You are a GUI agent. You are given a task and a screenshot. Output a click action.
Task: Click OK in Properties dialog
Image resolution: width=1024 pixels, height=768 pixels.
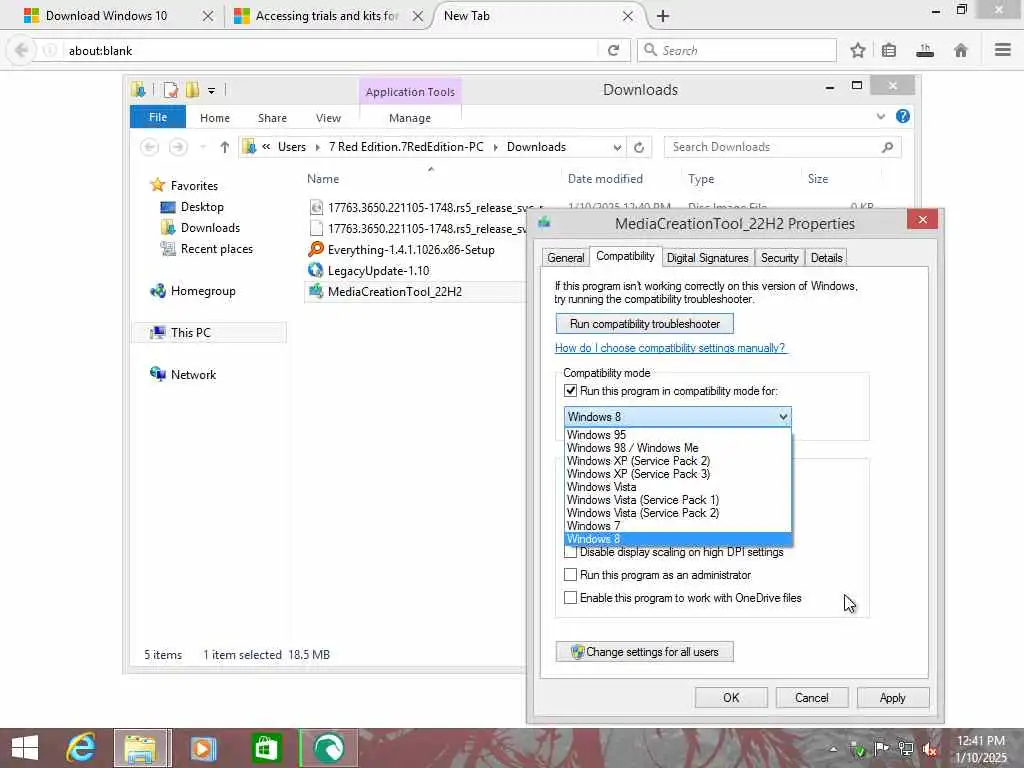pyautogui.click(x=731, y=697)
